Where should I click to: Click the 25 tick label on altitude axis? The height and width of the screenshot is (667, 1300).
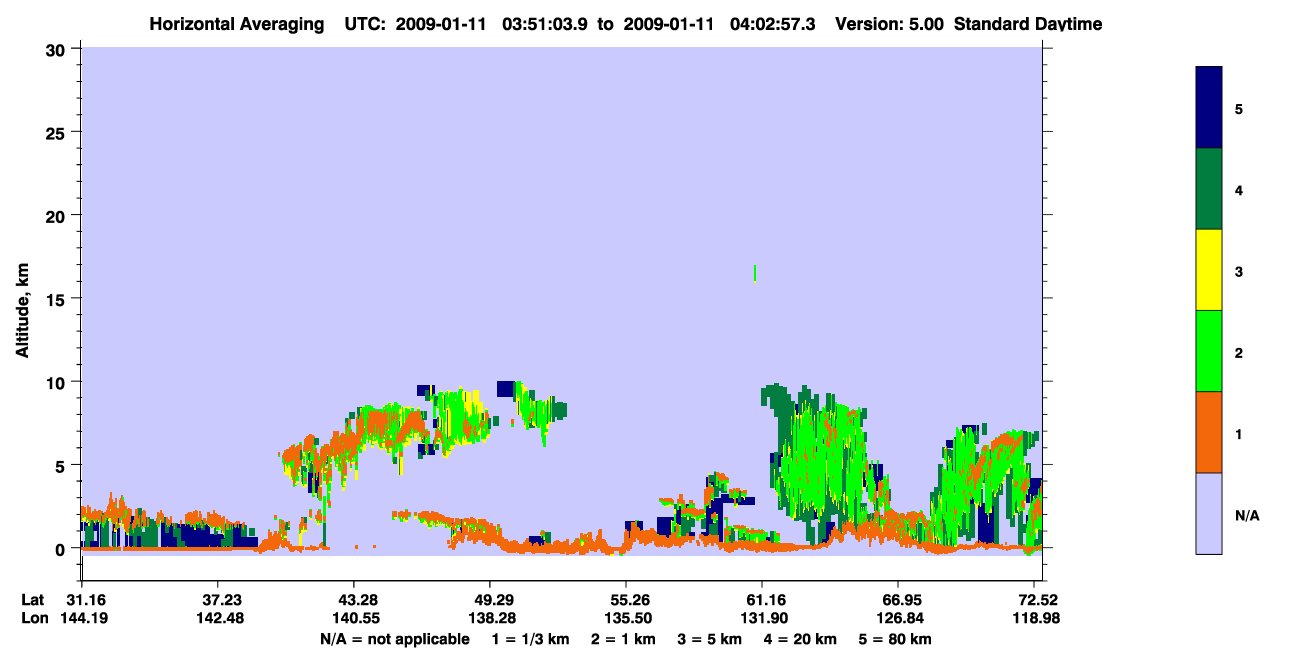click(58, 132)
